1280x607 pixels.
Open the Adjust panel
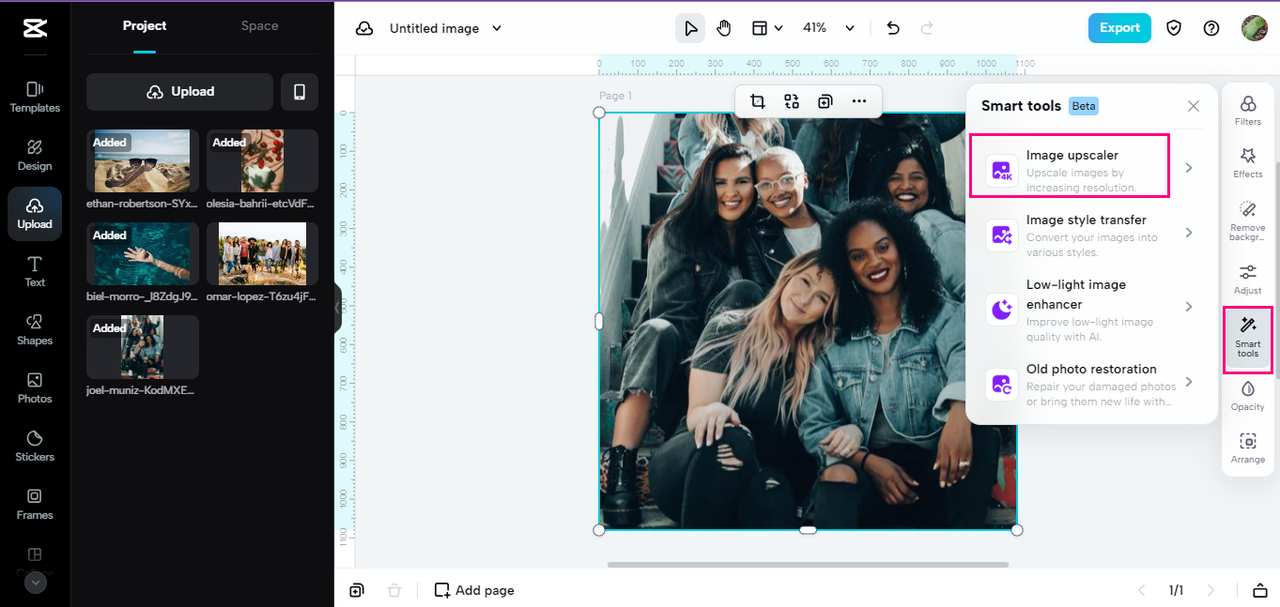click(1247, 279)
